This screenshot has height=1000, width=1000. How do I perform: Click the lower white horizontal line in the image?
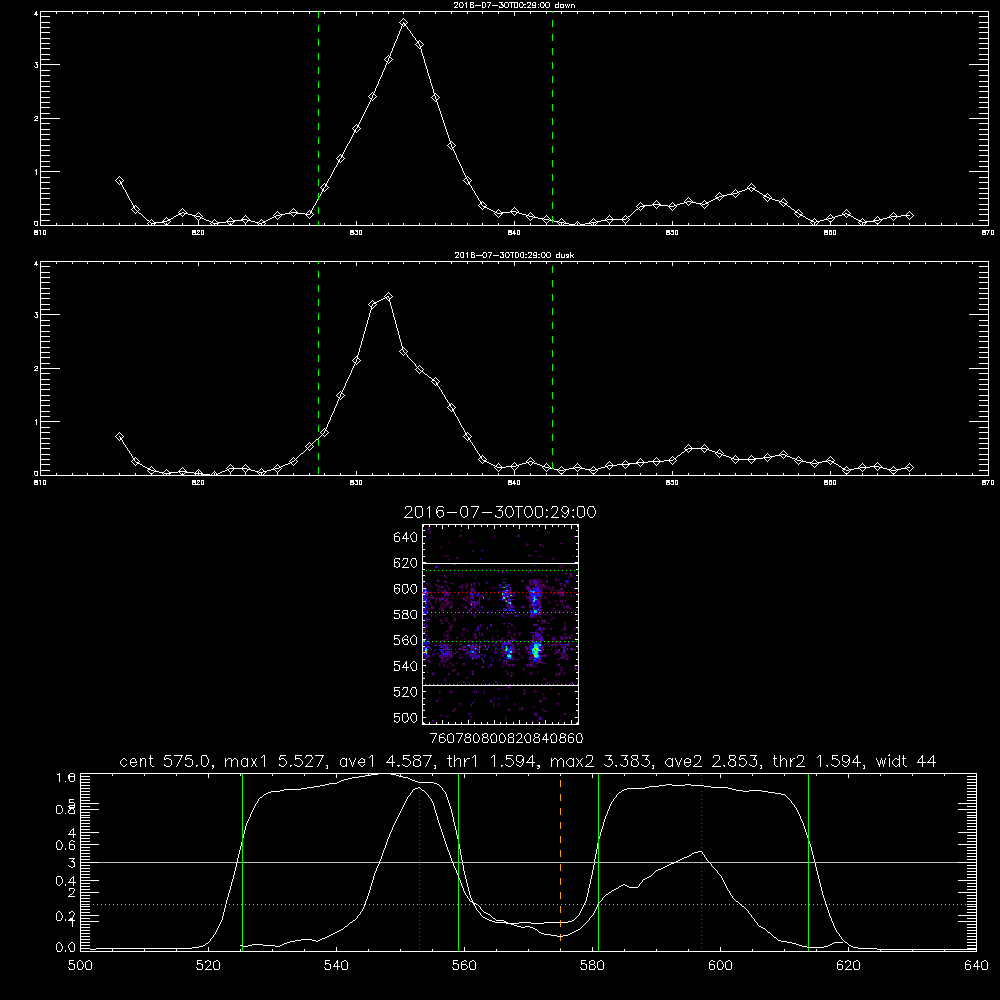pyautogui.click(x=501, y=685)
